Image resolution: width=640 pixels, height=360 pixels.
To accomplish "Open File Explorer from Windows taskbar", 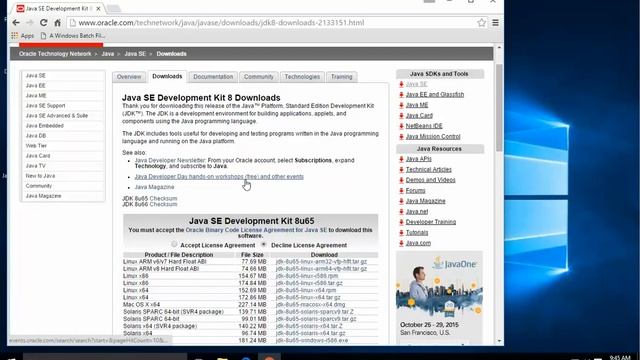I will (x=222, y=358).
